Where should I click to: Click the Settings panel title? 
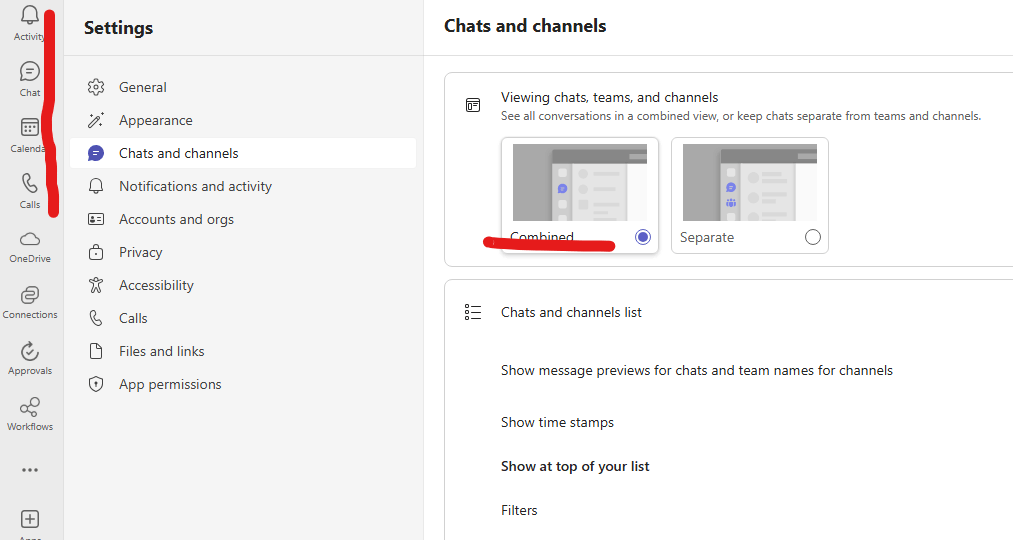click(118, 28)
